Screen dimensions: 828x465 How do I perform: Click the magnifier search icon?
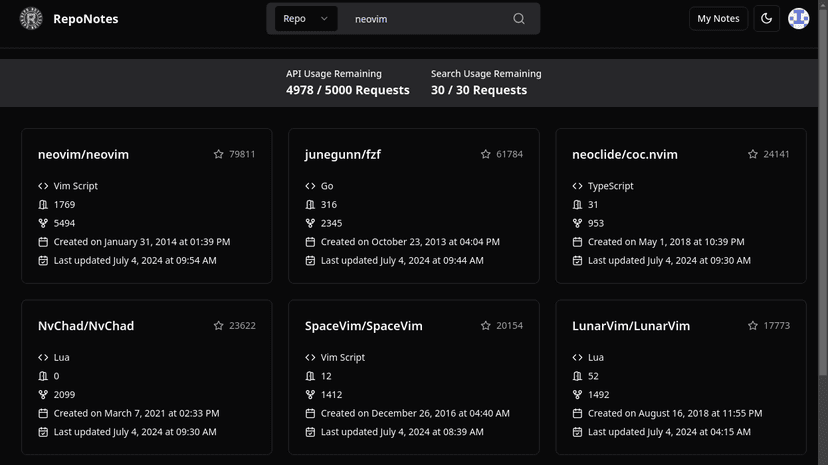[519, 18]
